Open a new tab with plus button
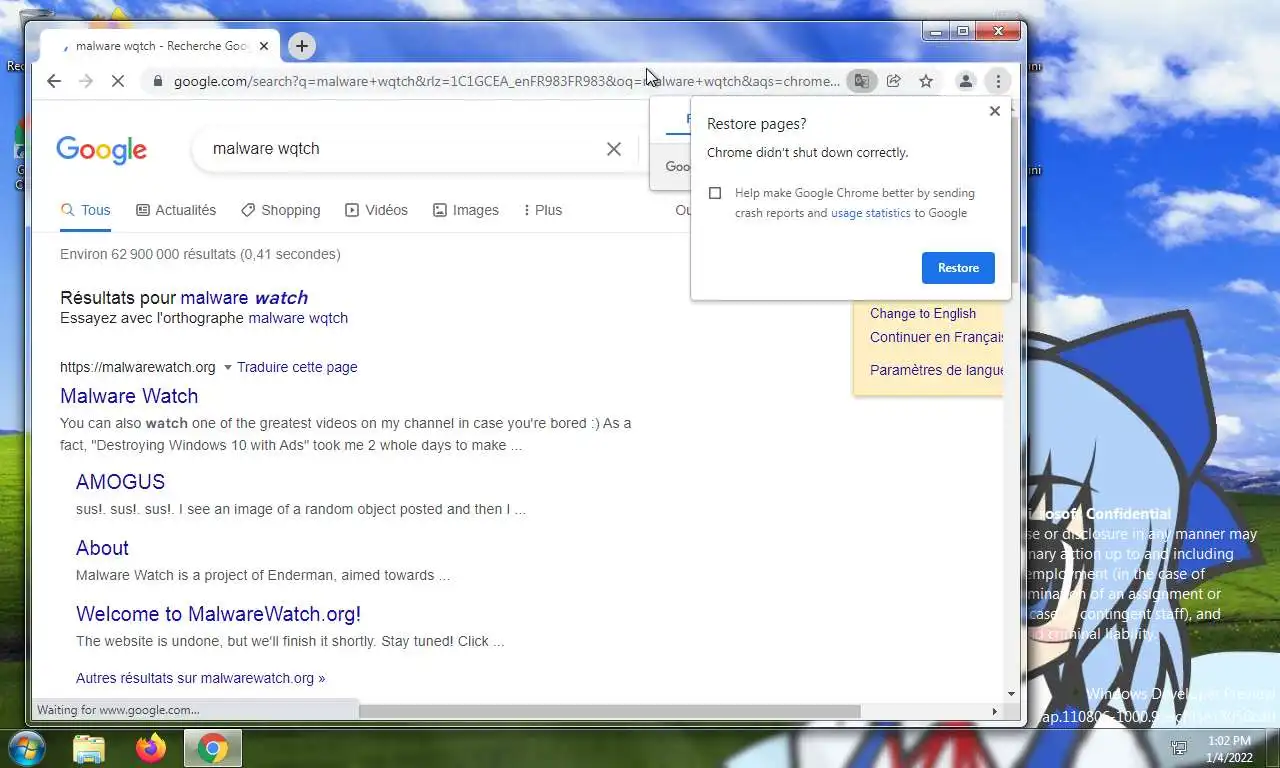Image resolution: width=1280 pixels, height=768 pixels. pyautogui.click(x=301, y=45)
